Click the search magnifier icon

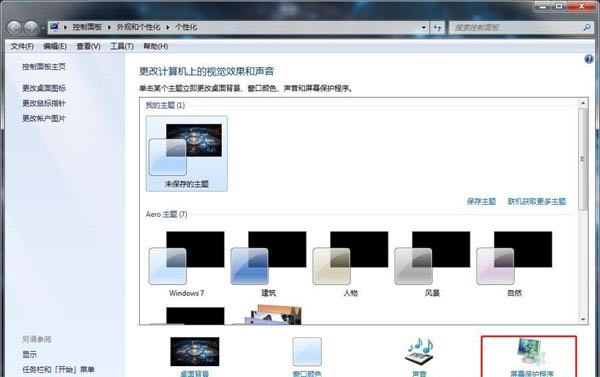[x=587, y=27]
